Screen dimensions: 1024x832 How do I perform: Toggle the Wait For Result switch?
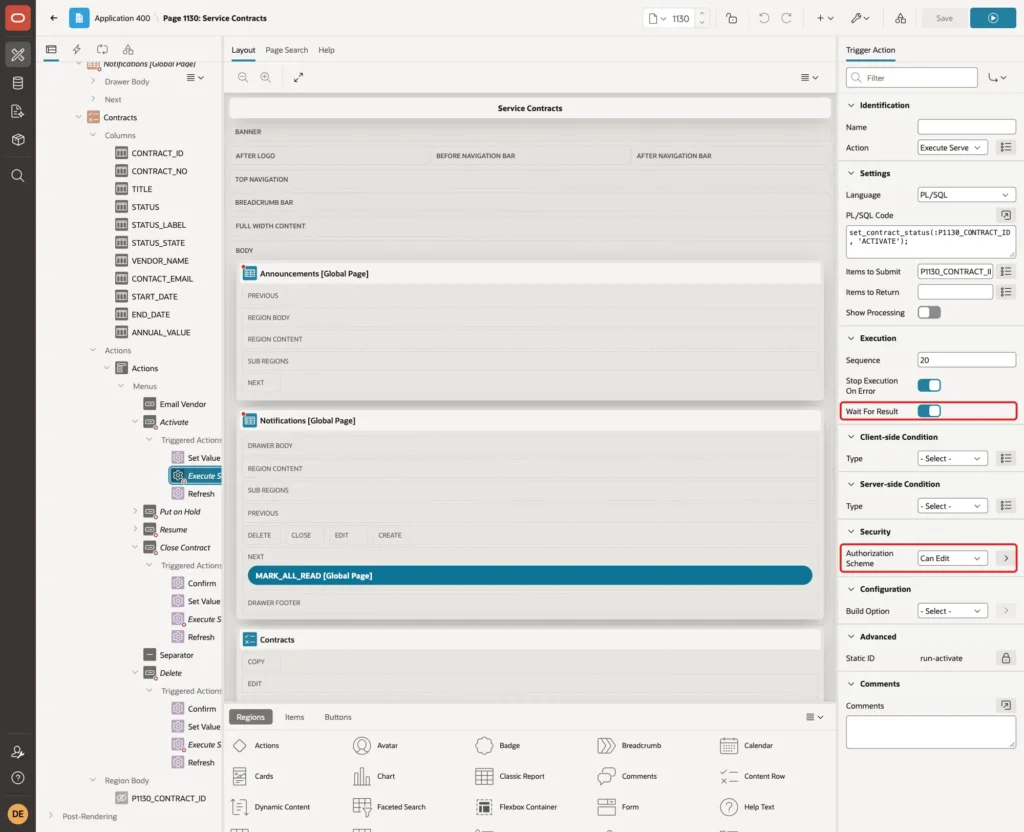point(929,411)
